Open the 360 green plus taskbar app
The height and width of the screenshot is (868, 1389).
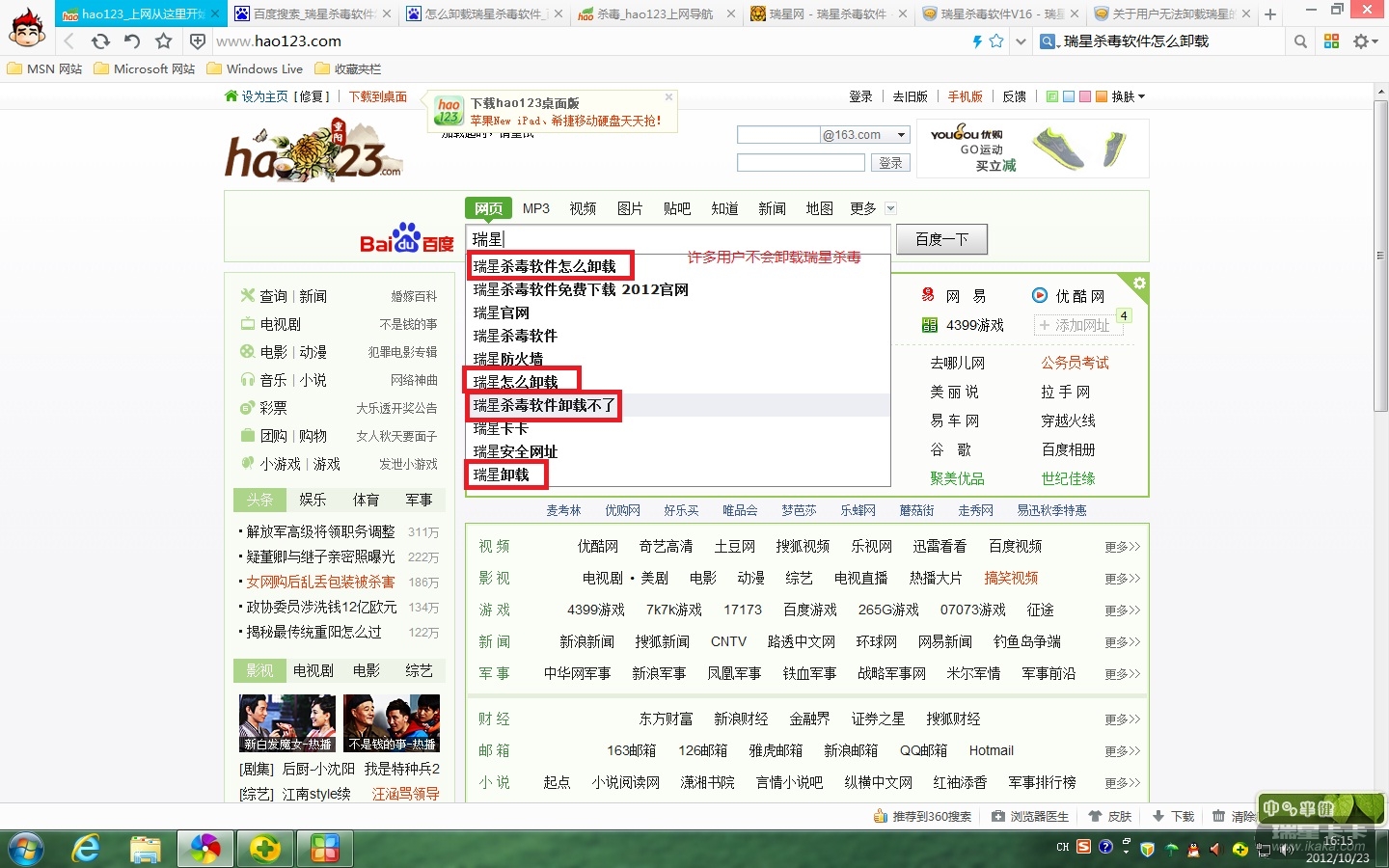(265, 849)
